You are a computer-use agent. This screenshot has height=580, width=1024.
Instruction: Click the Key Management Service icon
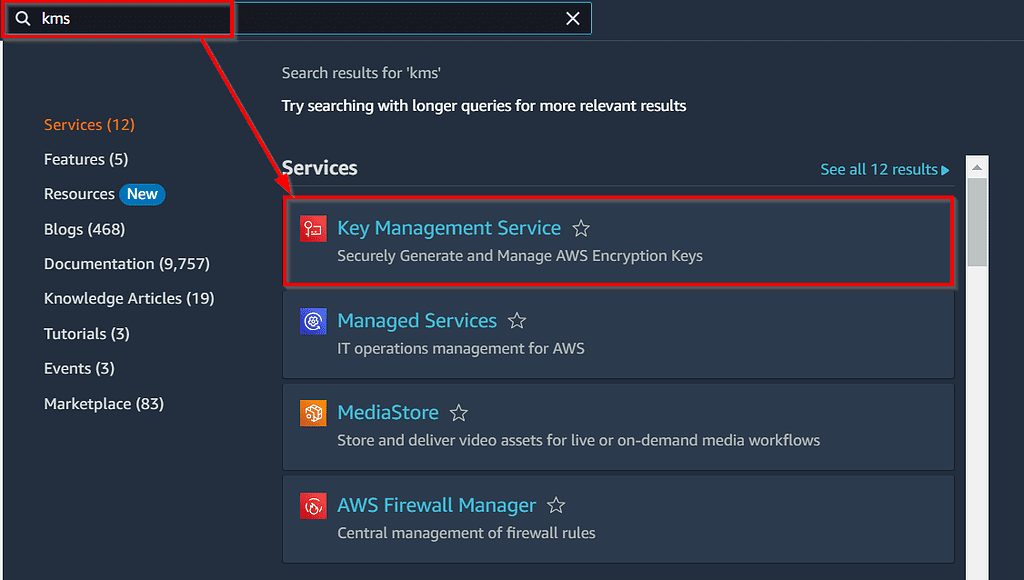313,228
